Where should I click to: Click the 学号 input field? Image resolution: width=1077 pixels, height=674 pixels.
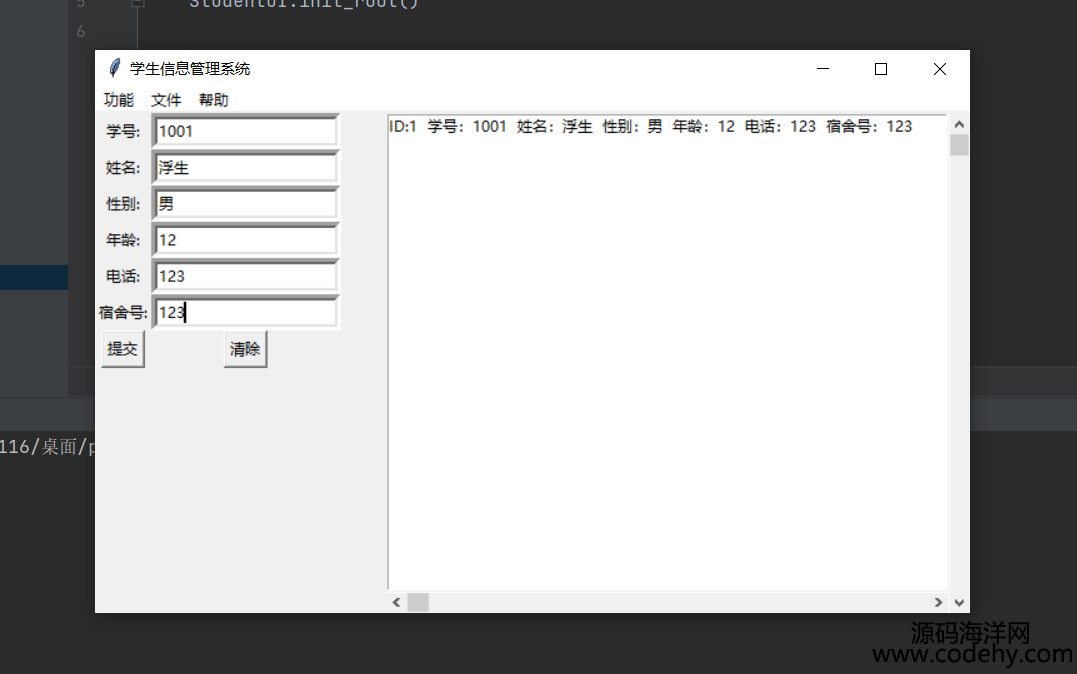pos(246,131)
